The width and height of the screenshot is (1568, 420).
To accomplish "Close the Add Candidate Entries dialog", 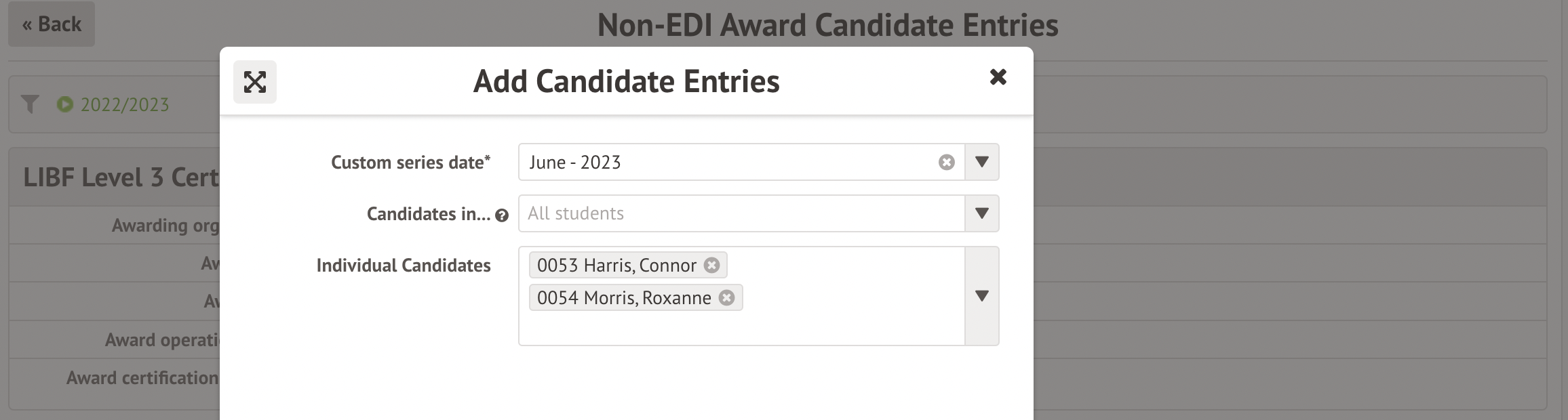I will [998, 77].
